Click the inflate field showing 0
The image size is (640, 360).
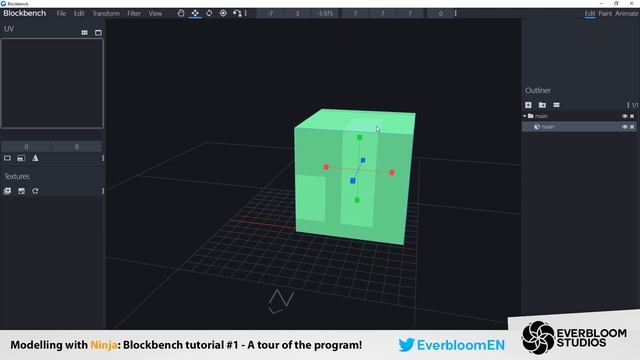coord(440,13)
